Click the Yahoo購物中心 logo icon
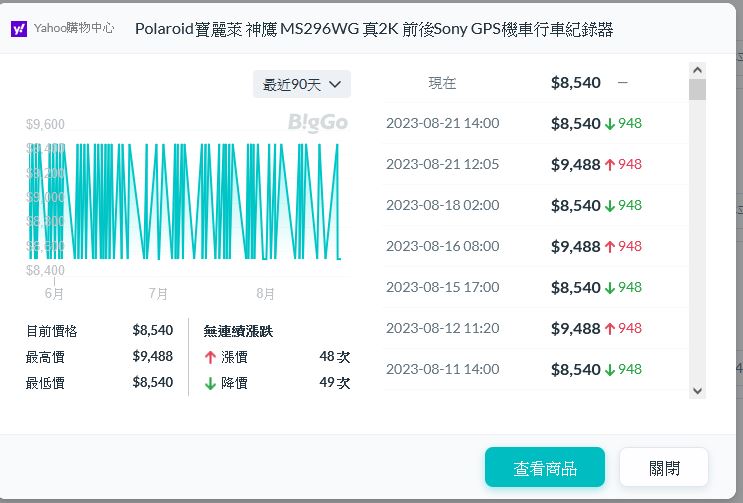 click(x=19, y=29)
